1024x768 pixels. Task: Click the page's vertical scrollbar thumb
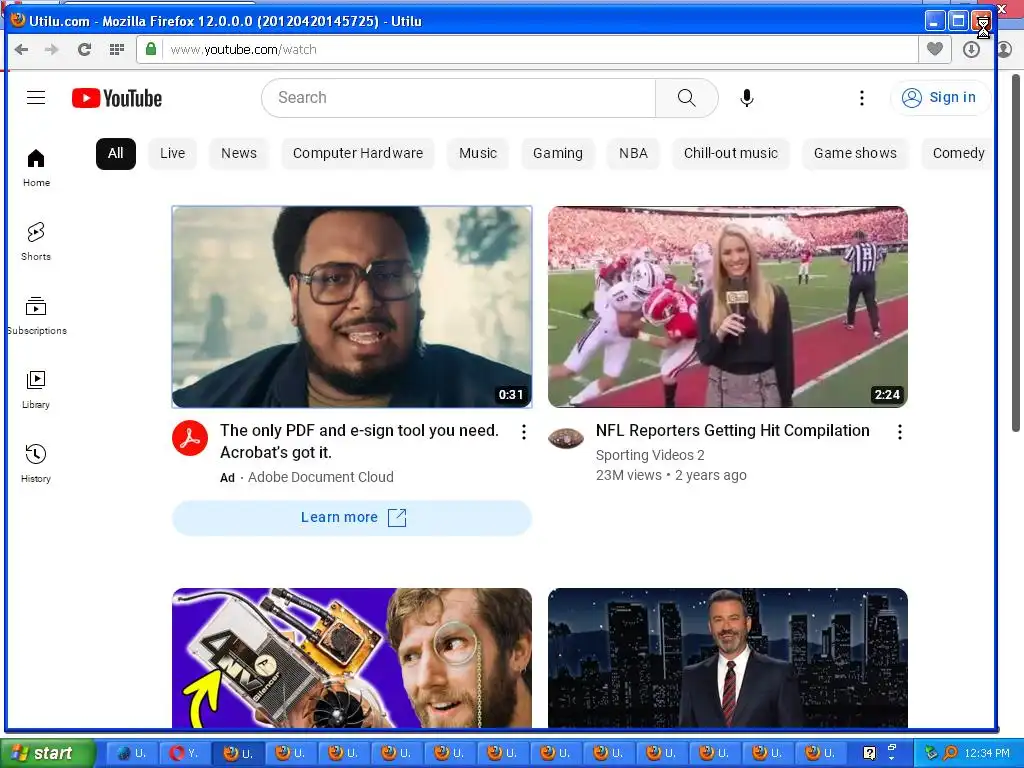pyautogui.click(x=1016, y=253)
